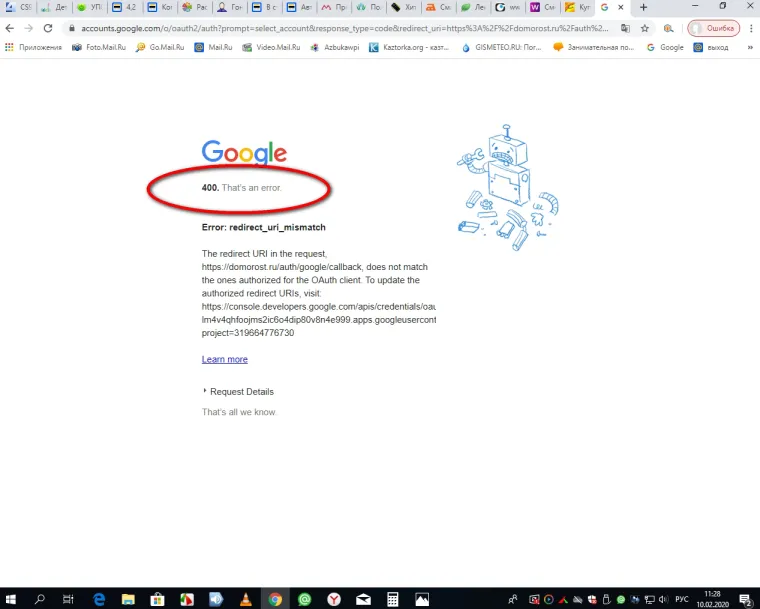Open Windows Start menu
Image resolution: width=760 pixels, height=609 pixels.
(x=12, y=599)
